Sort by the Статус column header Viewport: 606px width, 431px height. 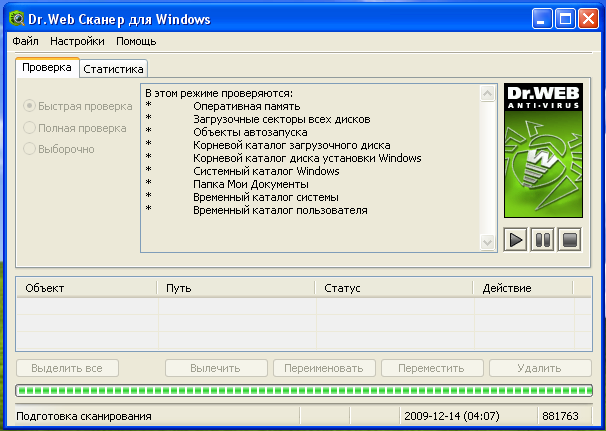[394, 288]
